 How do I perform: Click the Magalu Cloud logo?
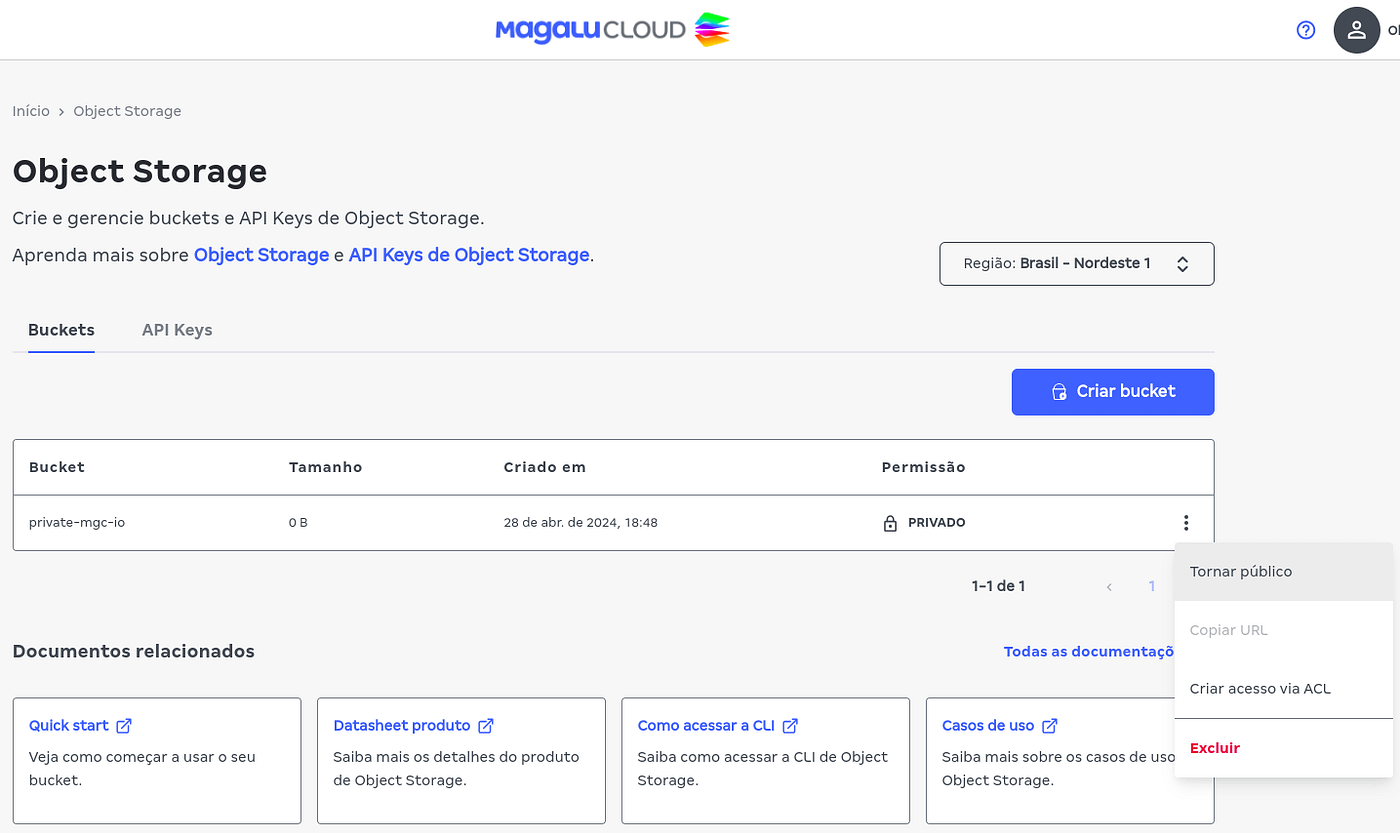point(613,30)
